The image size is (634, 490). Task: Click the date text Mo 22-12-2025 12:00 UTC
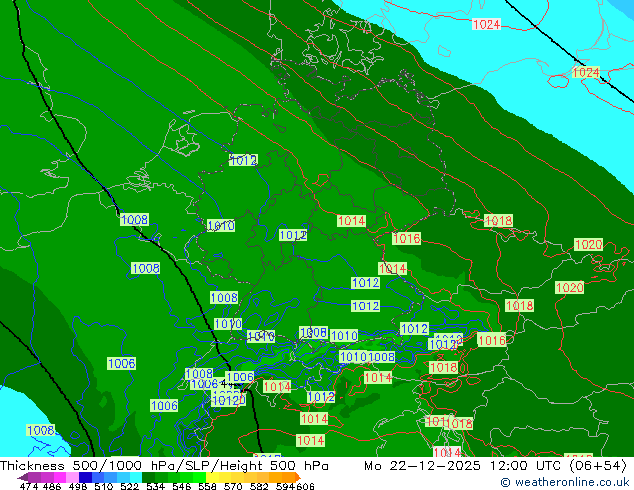463,466
